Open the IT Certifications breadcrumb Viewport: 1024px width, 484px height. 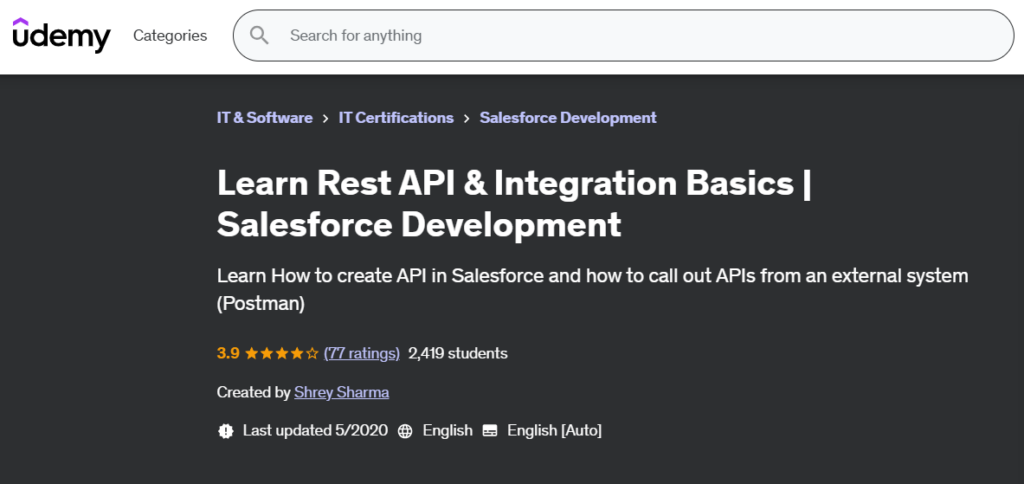tap(396, 118)
